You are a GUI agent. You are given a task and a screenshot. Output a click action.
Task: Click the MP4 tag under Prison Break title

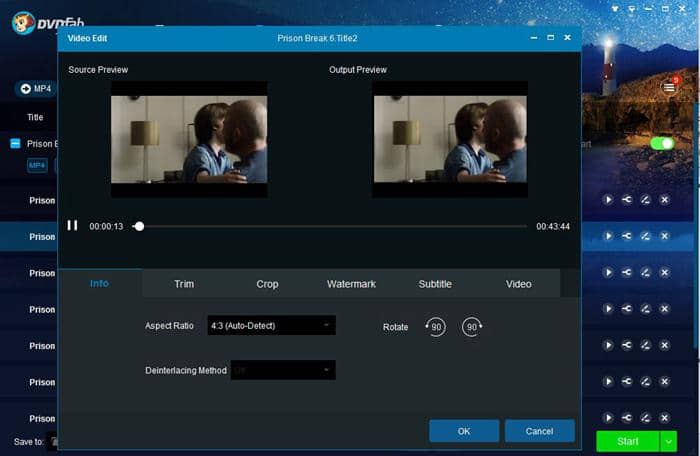tap(37, 166)
